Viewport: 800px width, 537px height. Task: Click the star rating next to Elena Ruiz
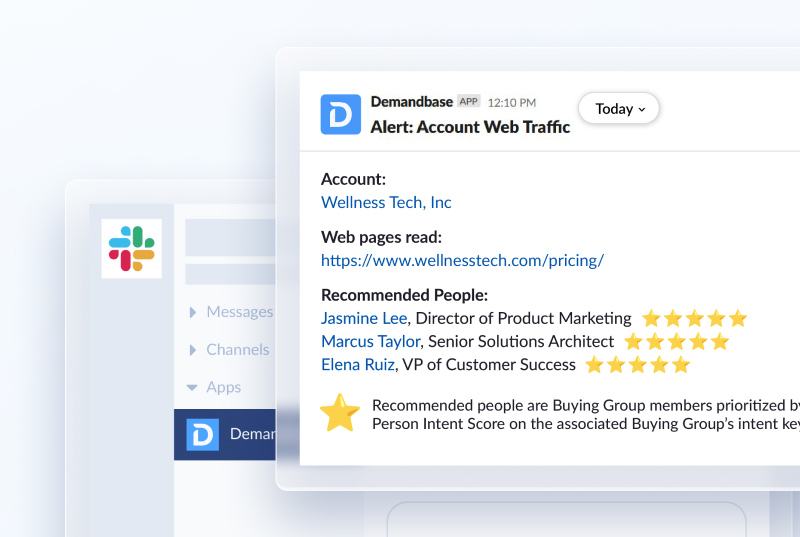pos(638,365)
